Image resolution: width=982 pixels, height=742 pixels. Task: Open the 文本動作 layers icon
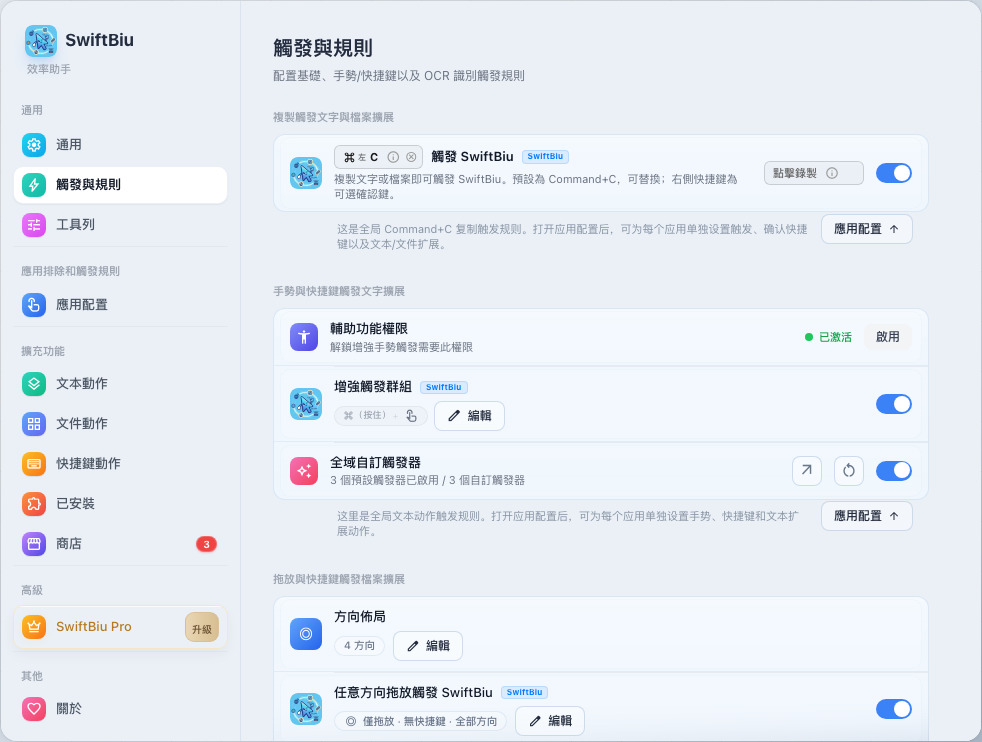(34, 384)
